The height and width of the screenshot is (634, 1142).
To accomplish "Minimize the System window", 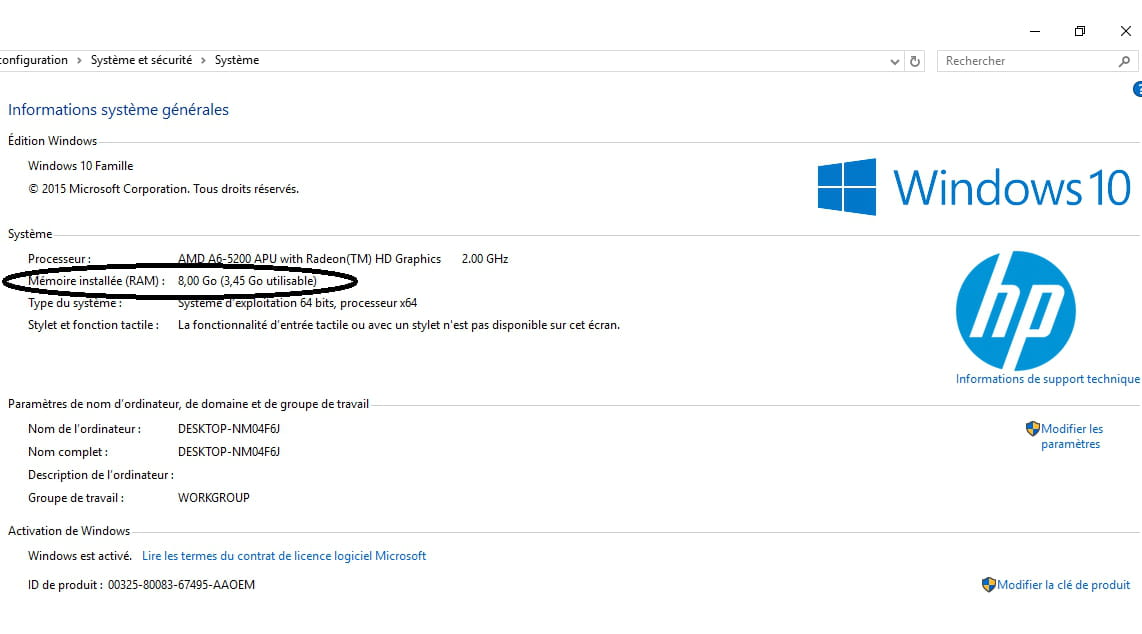I will point(1035,31).
